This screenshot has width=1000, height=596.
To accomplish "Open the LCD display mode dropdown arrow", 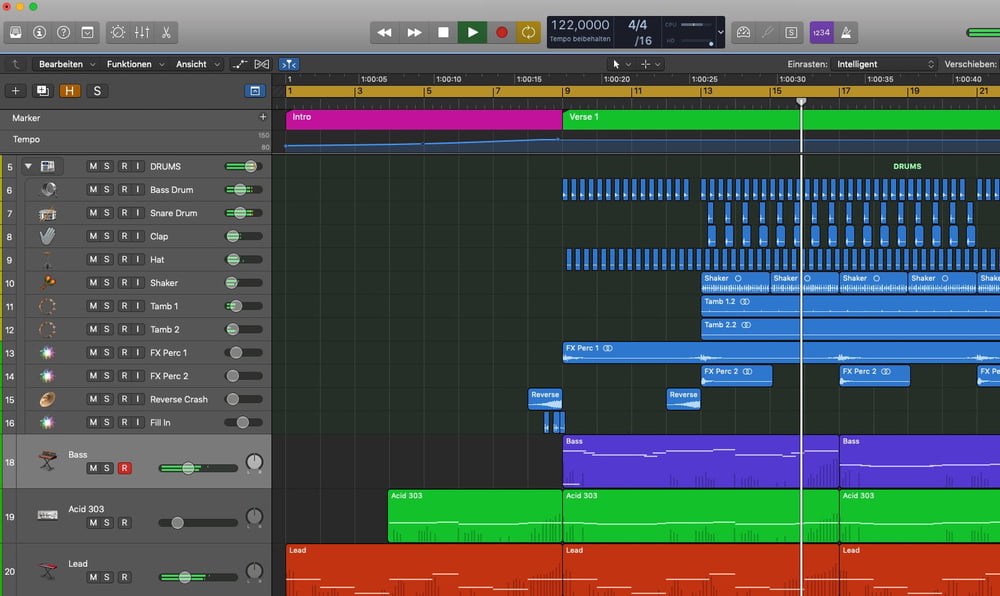I will pos(720,32).
